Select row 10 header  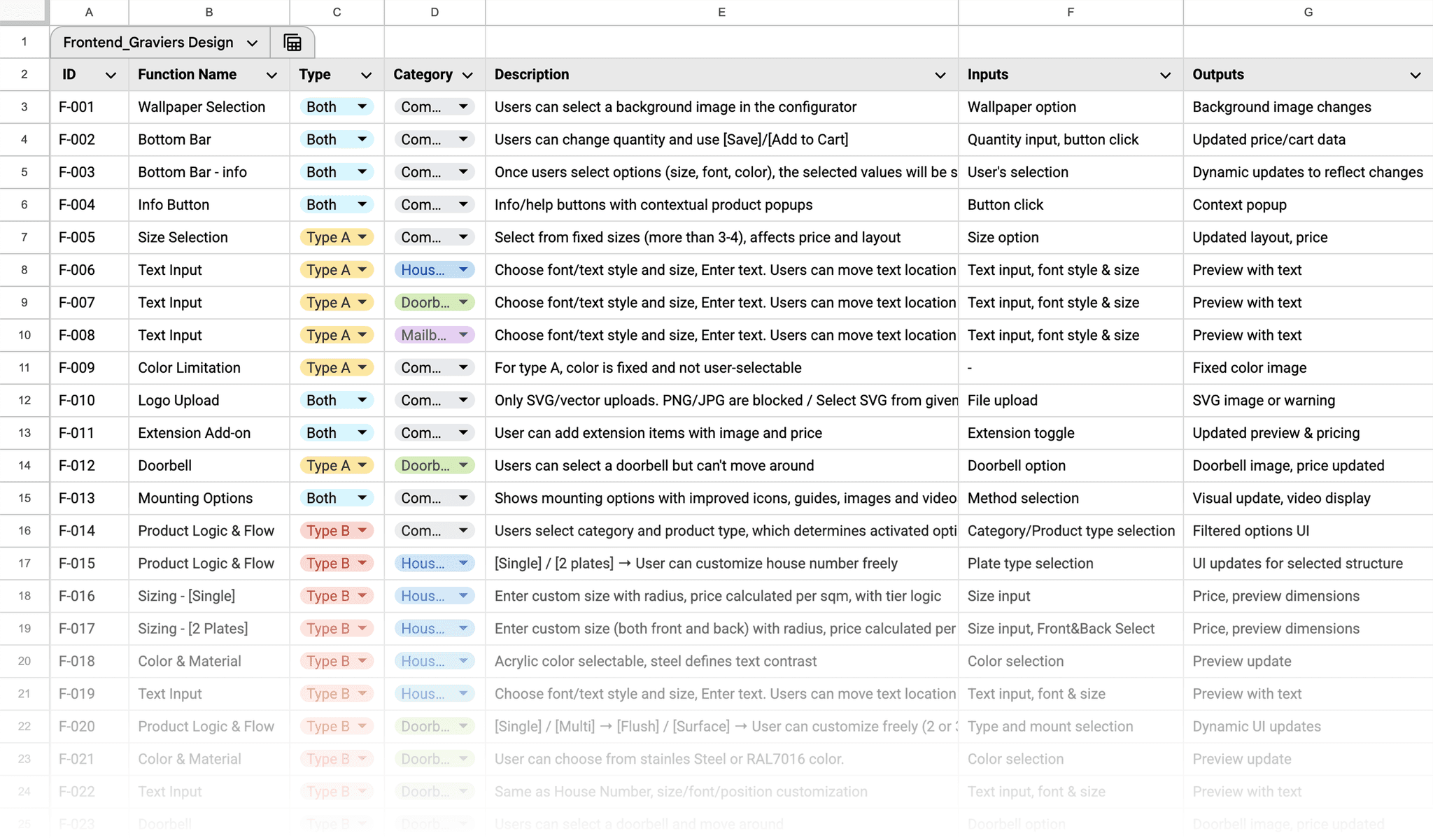[x=24, y=335]
